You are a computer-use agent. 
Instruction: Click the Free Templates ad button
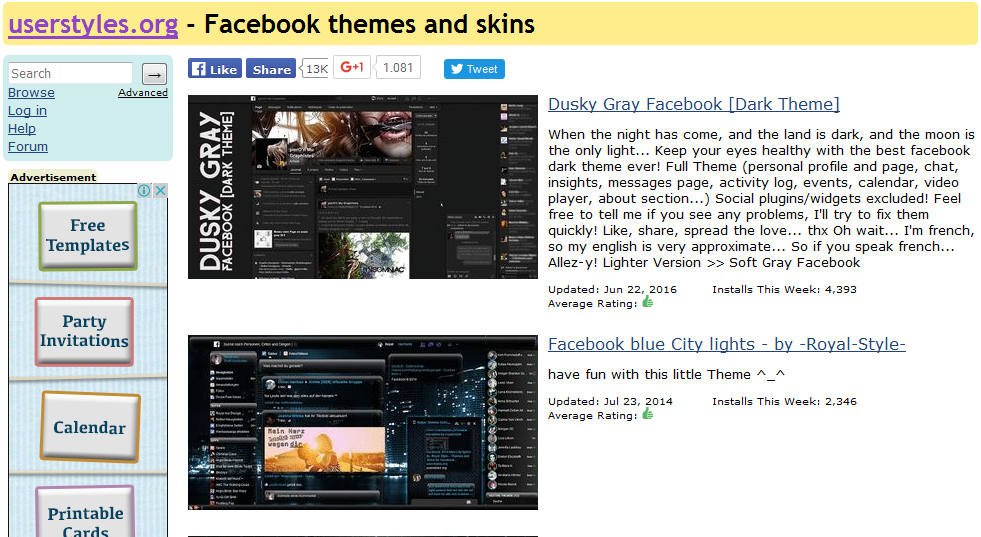(88, 236)
